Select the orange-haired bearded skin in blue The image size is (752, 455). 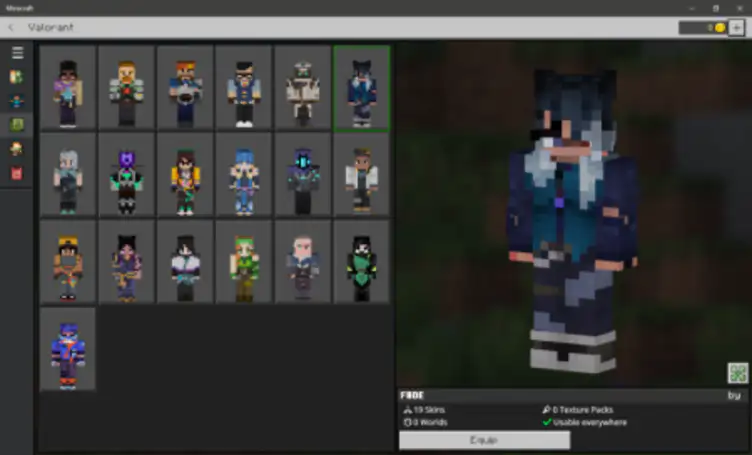185,88
